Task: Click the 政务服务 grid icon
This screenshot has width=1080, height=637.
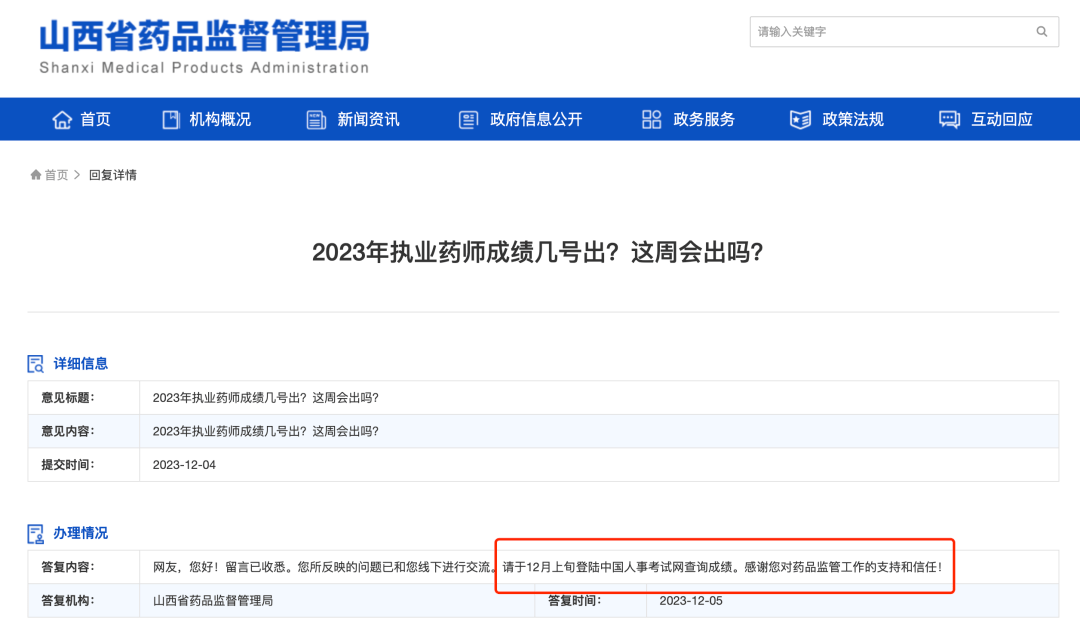Action: coord(652,120)
